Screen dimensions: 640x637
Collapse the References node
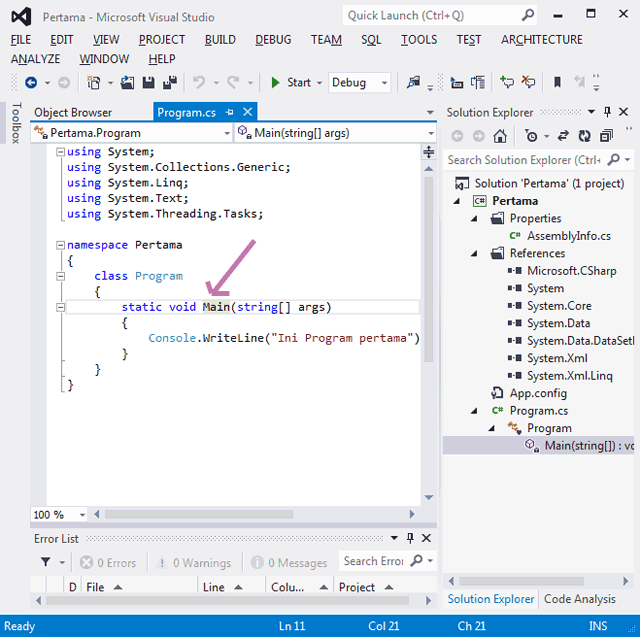click(x=474, y=254)
